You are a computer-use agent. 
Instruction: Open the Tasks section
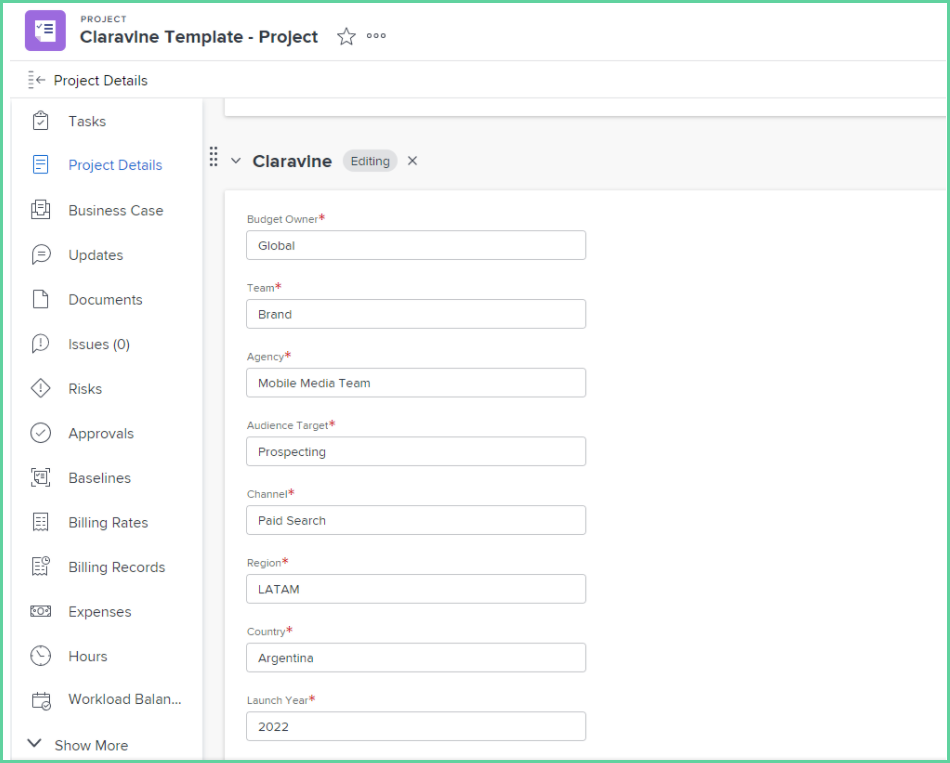pos(87,121)
